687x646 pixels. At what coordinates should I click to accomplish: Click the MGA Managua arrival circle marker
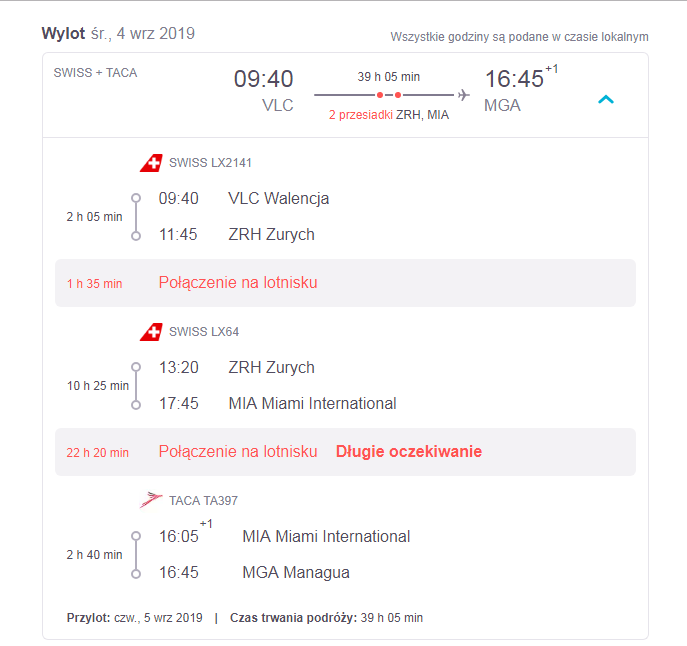tap(136, 574)
